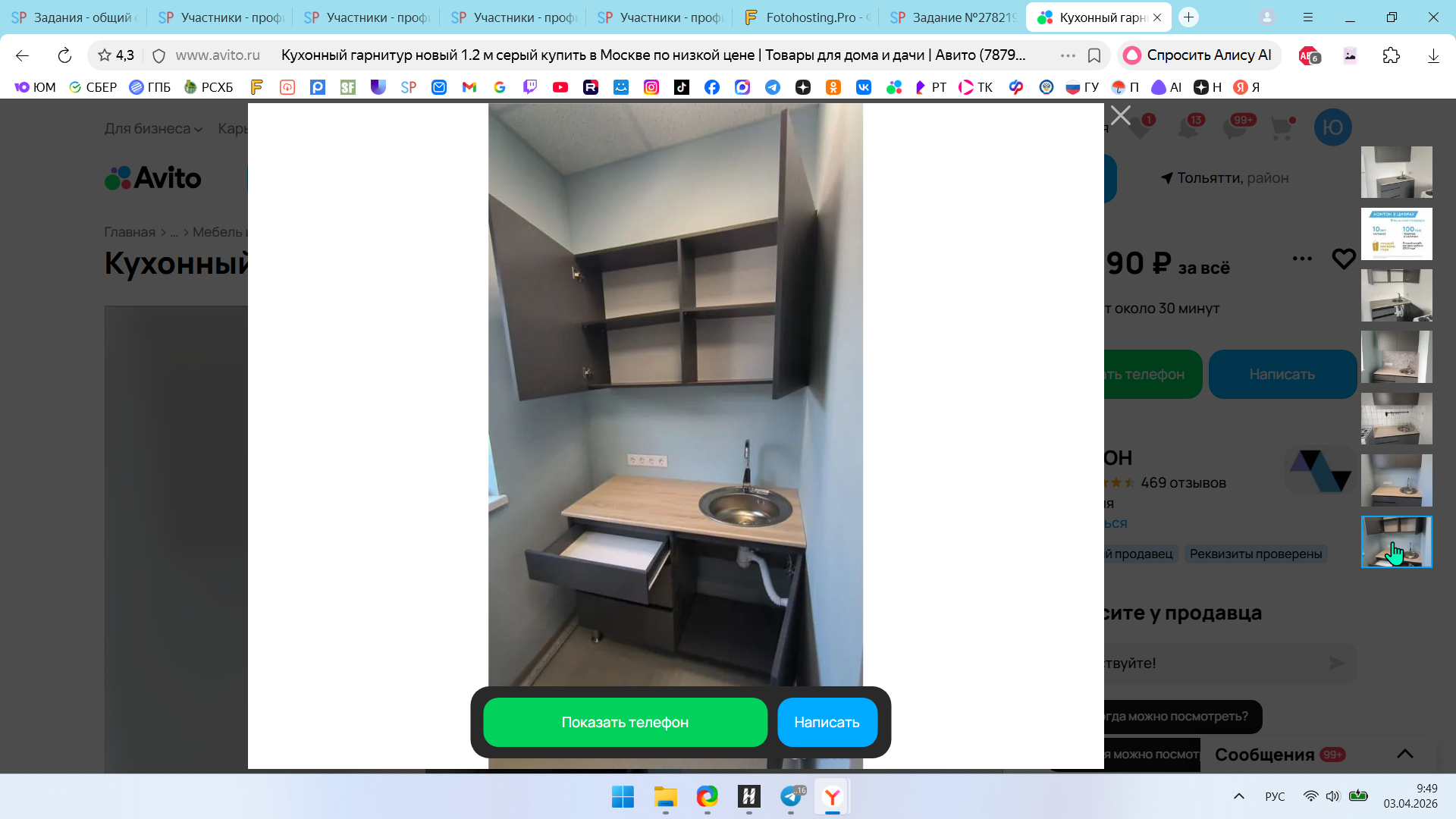Expand system tray hidden icons
Image resolution: width=1456 pixels, height=819 pixels.
click(x=1238, y=796)
